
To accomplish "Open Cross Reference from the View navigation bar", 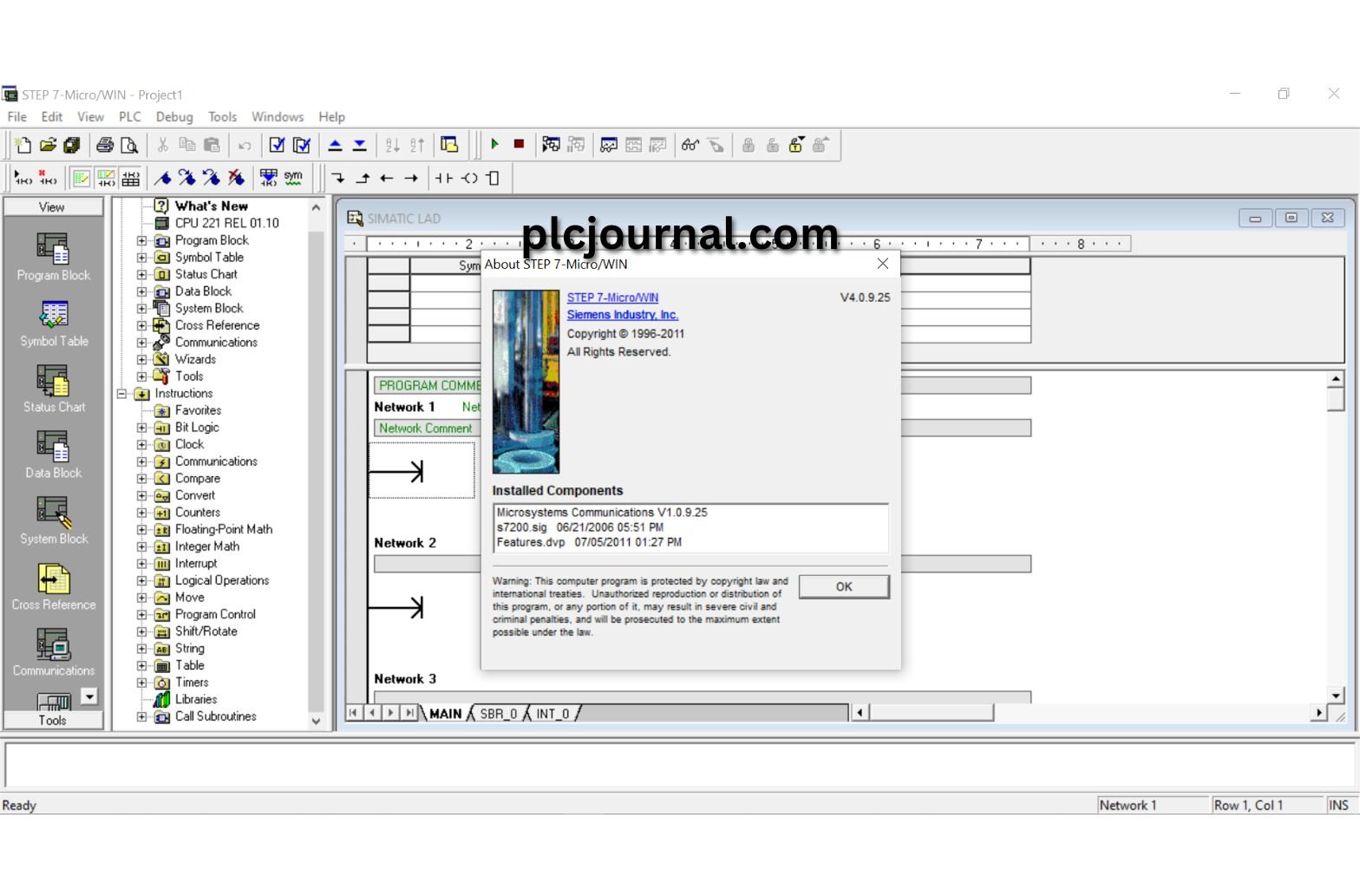I will click(x=54, y=587).
